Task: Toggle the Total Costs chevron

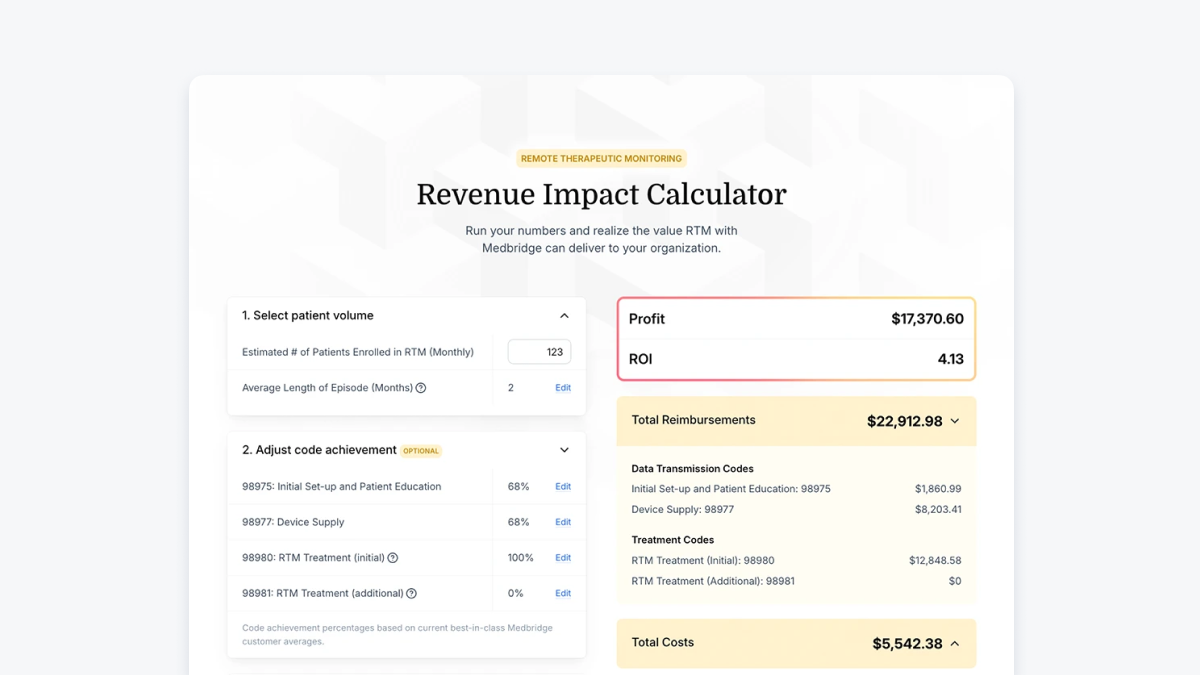Action: pos(955,644)
